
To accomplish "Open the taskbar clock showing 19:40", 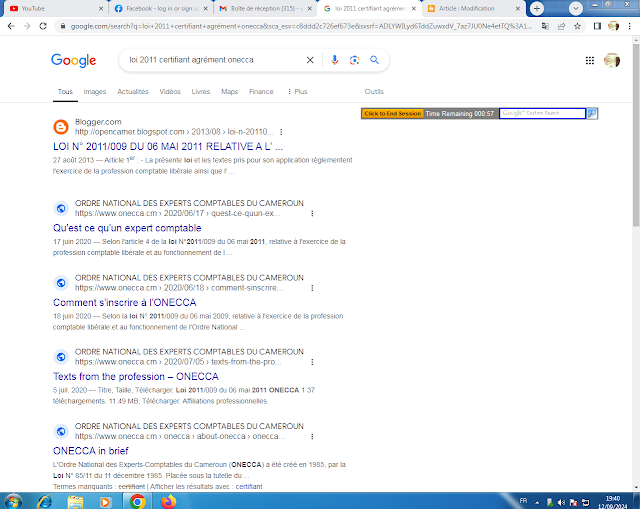I will [613, 502].
